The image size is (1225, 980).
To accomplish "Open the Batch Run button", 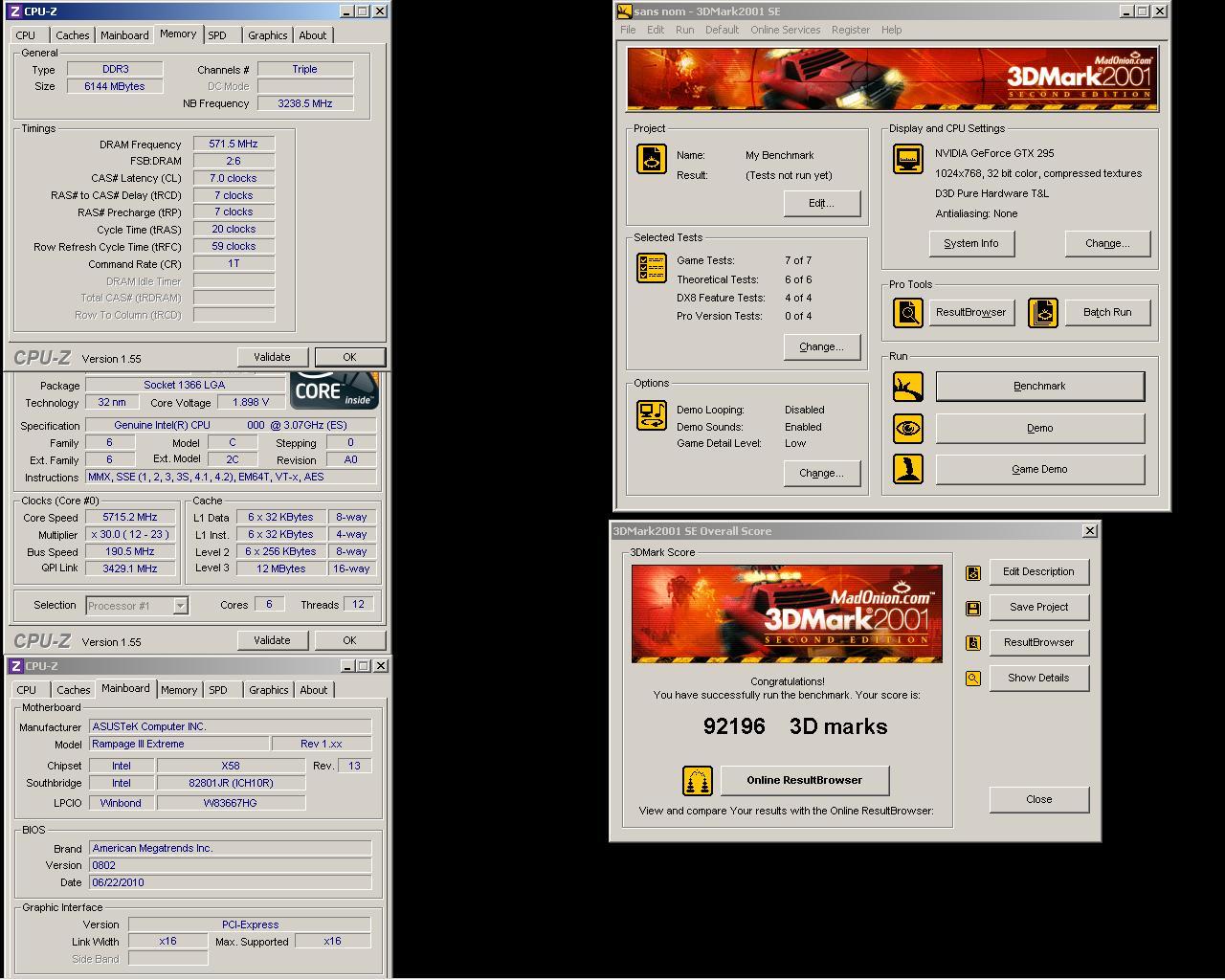I will click(1107, 312).
